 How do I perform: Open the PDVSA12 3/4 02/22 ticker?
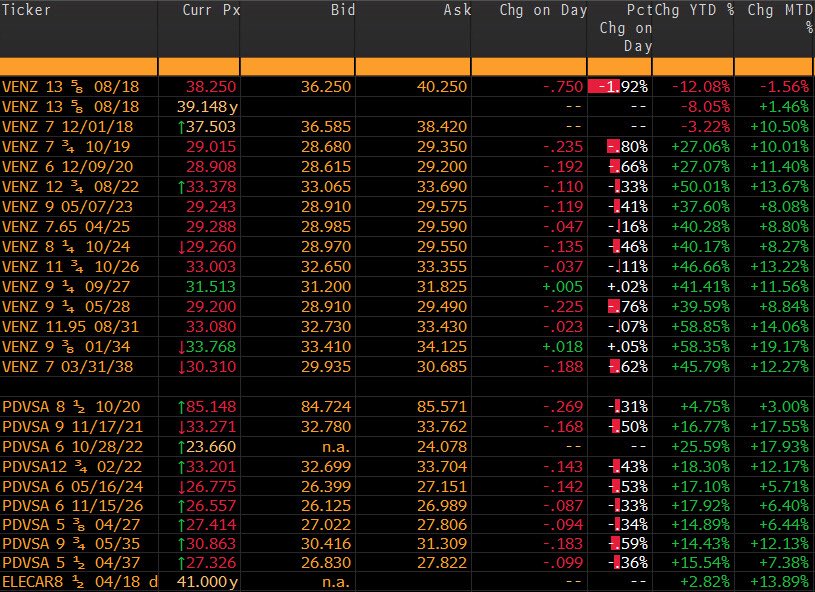72,467
